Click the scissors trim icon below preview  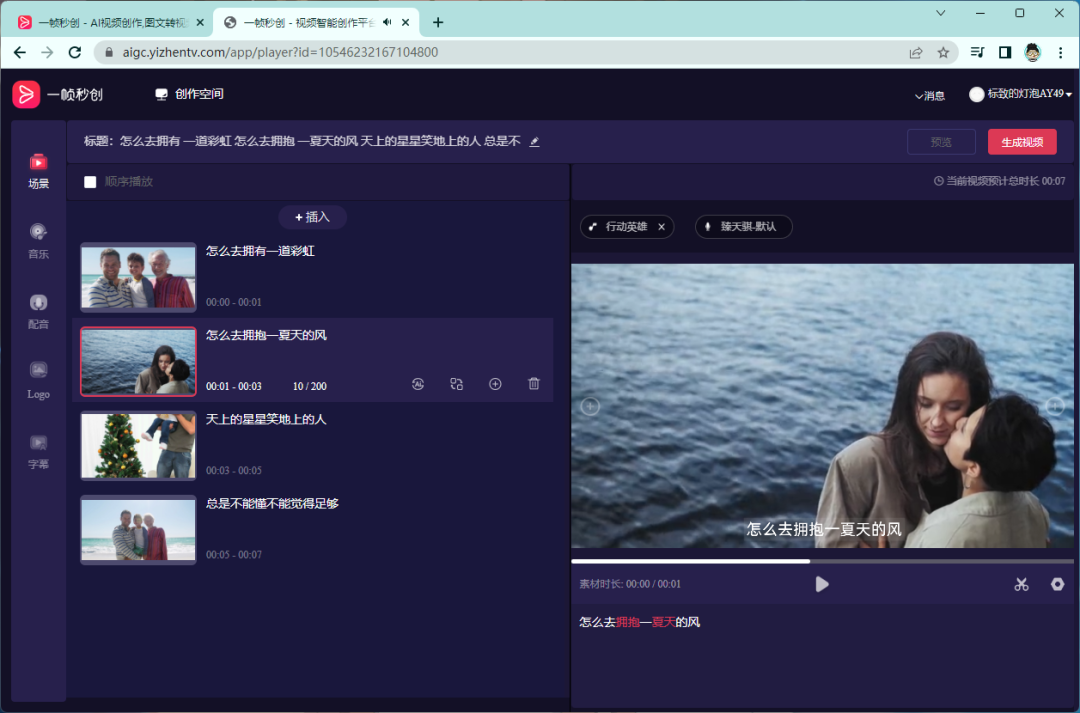coord(1021,584)
